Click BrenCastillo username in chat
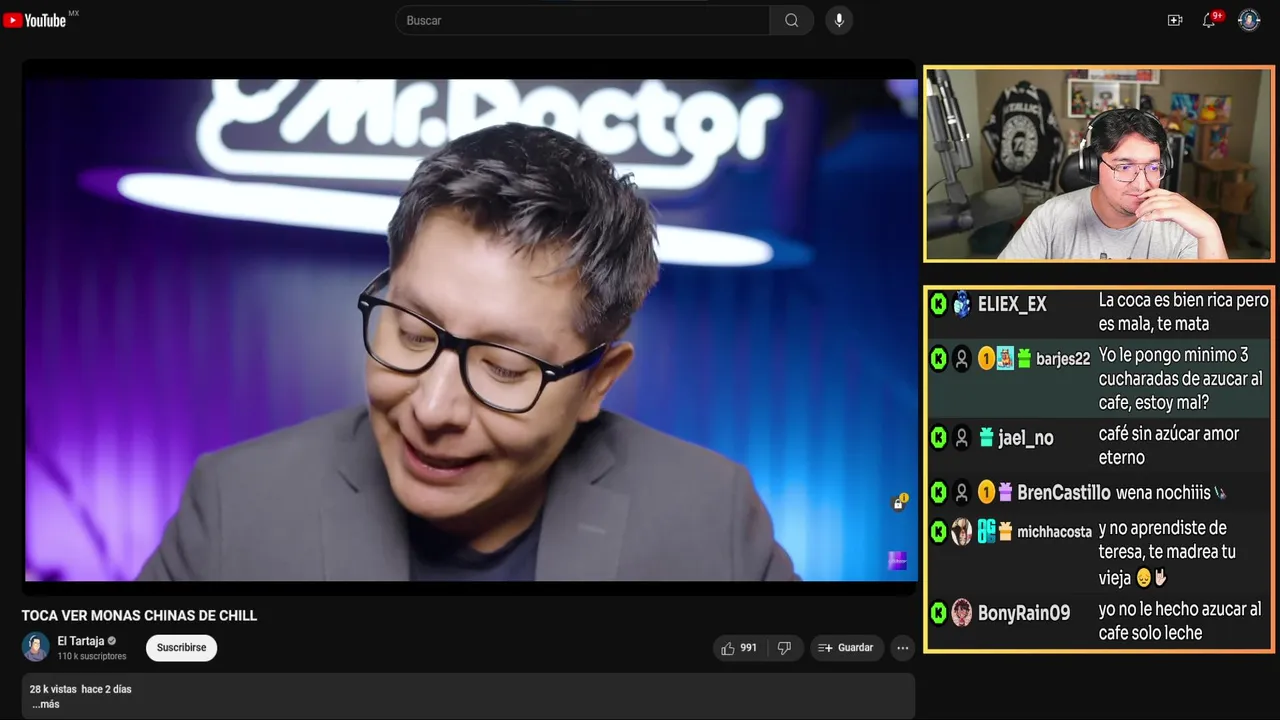Screen dimensions: 1280x720 point(1063,492)
